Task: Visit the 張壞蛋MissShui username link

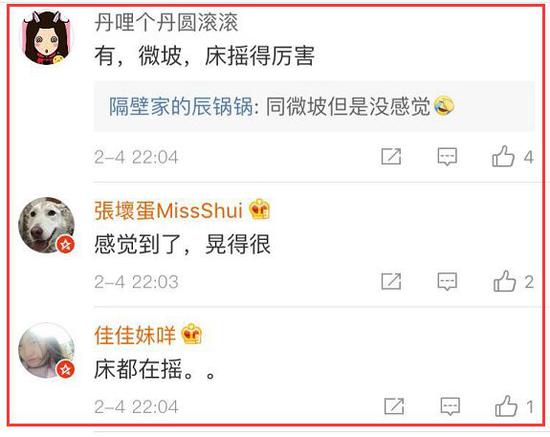Action: pyautogui.click(x=168, y=210)
